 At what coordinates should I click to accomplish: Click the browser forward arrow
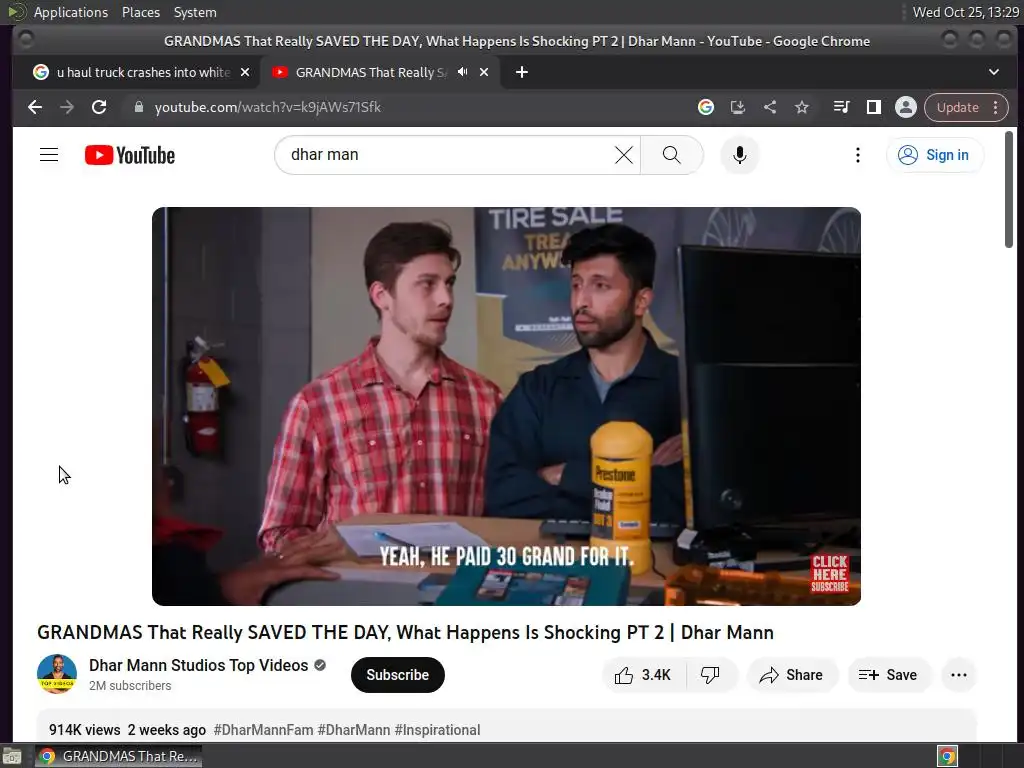[67, 107]
